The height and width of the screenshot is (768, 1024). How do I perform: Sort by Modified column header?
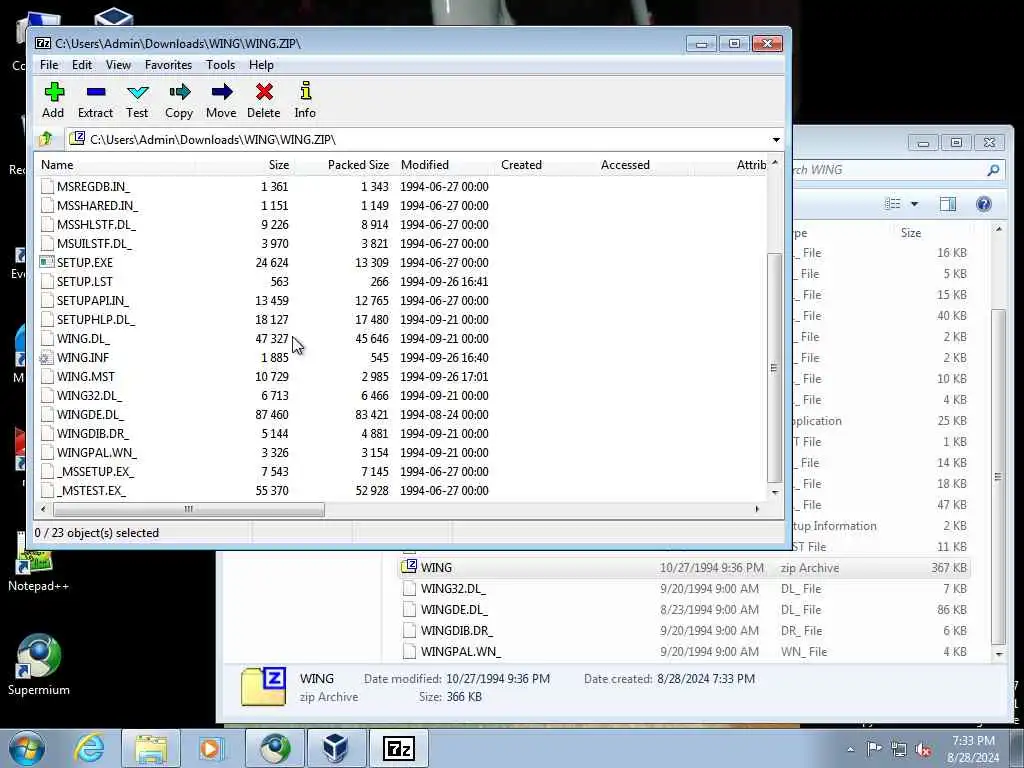[444, 165]
